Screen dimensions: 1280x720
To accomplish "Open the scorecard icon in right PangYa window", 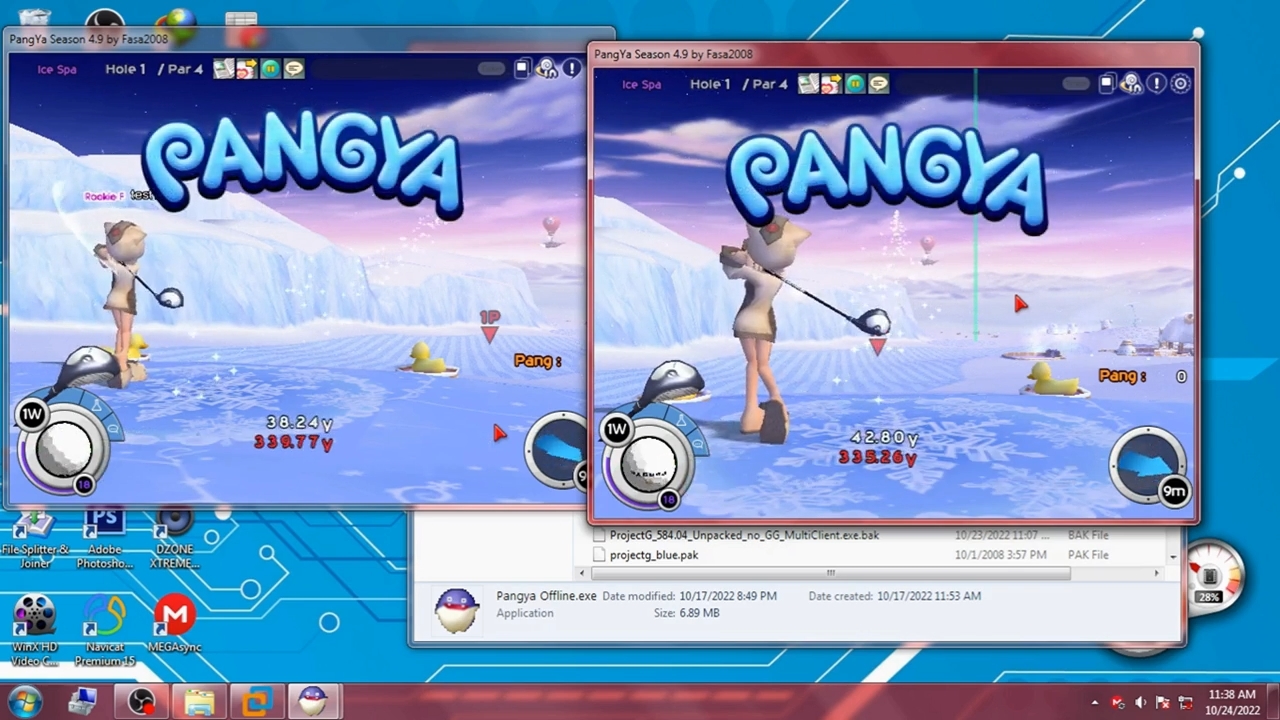I will click(807, 84).
